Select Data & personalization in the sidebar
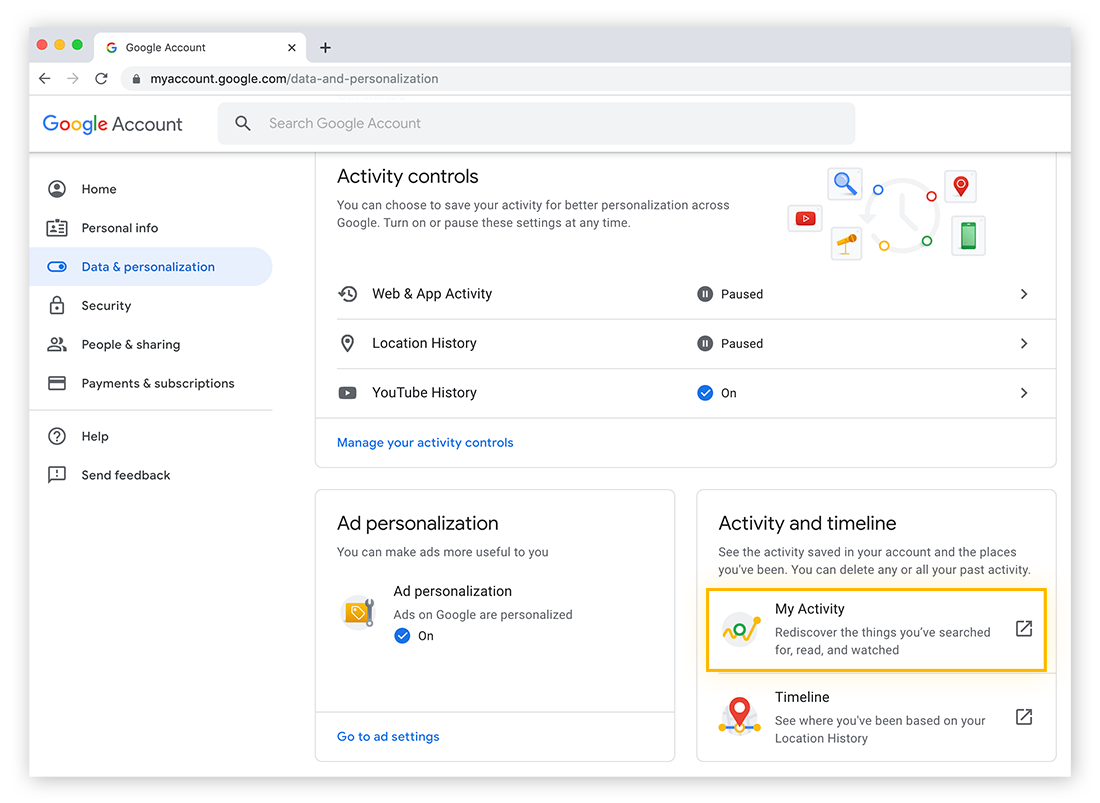Screen dimensions: 1100x803 [x=148, y=266]
